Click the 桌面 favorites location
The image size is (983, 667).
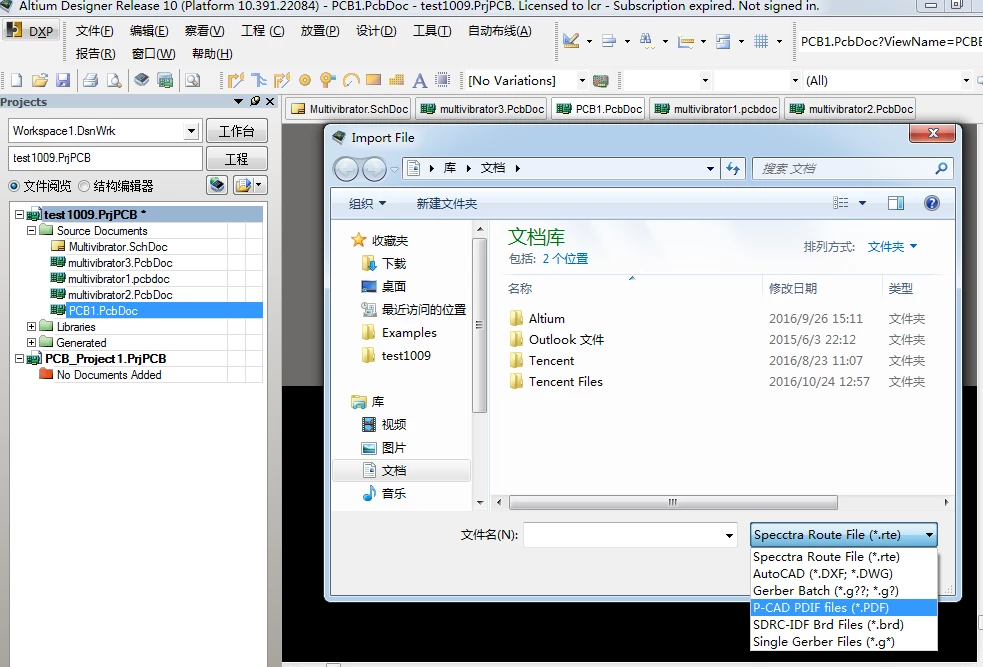pos(394,286)
